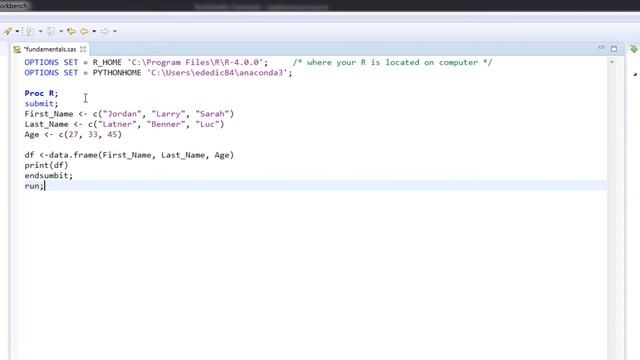The height and width of the screenshot is (360, 640).
Task: Click the 'run;' line at the cursor
Action: [34, 186]
